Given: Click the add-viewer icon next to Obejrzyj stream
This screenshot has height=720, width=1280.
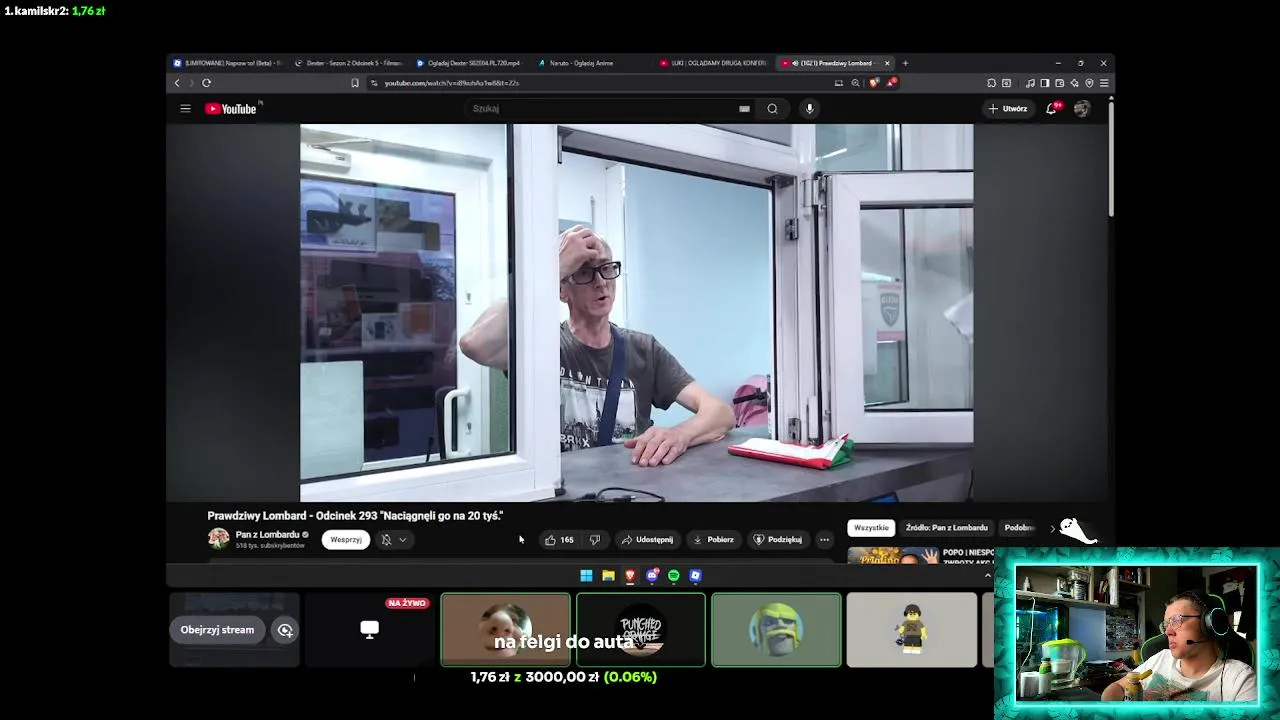Looking at the screenshot, I should click(x=285, y=630).
